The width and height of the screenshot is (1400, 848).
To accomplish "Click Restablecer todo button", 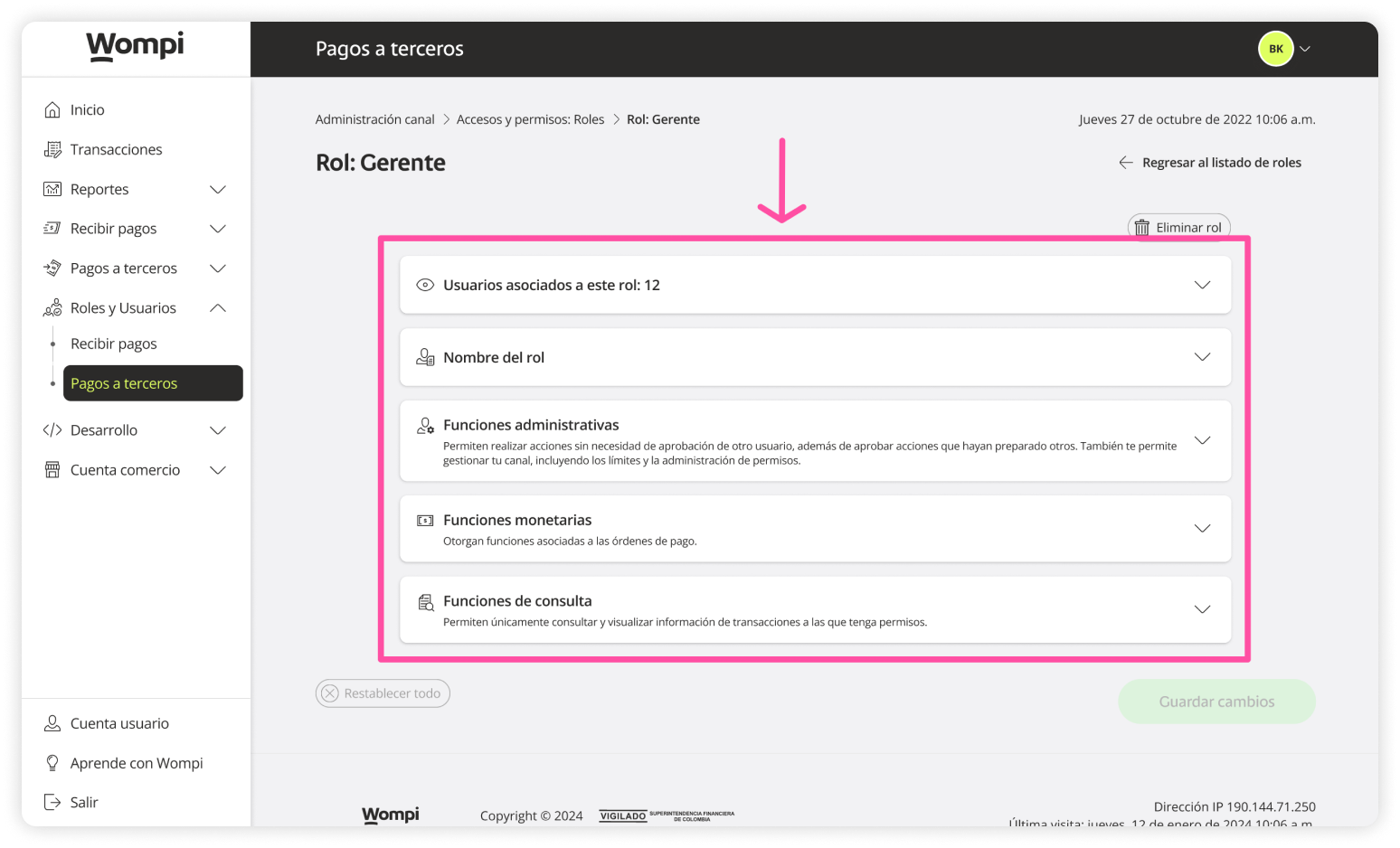I will (x=383, y=693).
